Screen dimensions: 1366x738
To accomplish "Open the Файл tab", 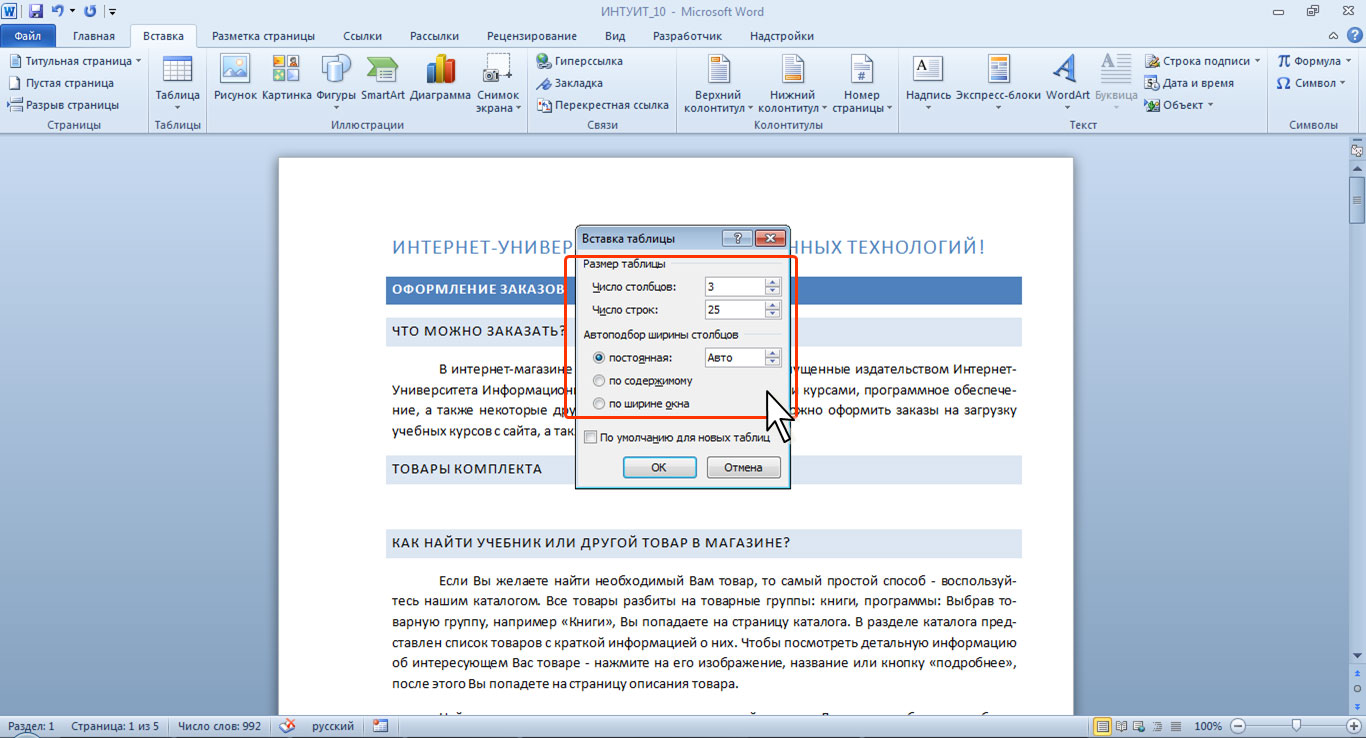I will tap(28, 36).
